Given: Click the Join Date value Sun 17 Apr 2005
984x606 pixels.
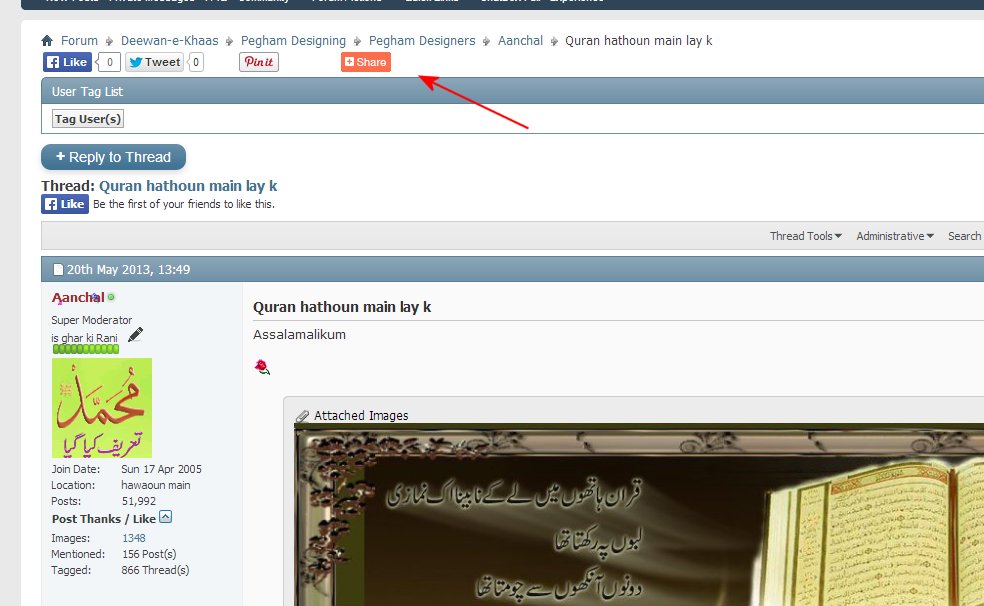Looking at the screenshot, I should [161, 469].
